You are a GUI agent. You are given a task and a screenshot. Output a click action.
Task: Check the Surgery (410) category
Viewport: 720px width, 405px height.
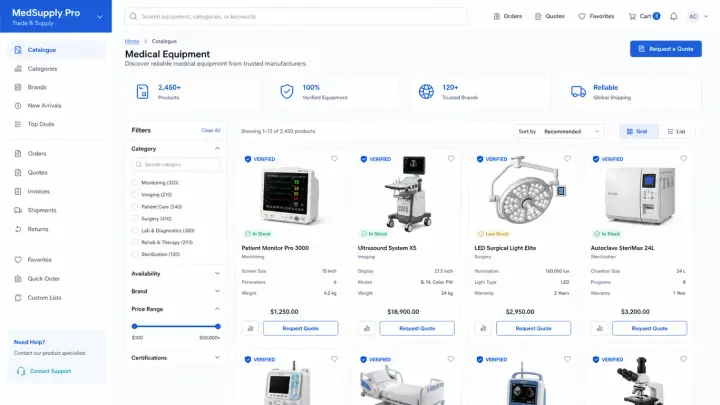point(135,219)
